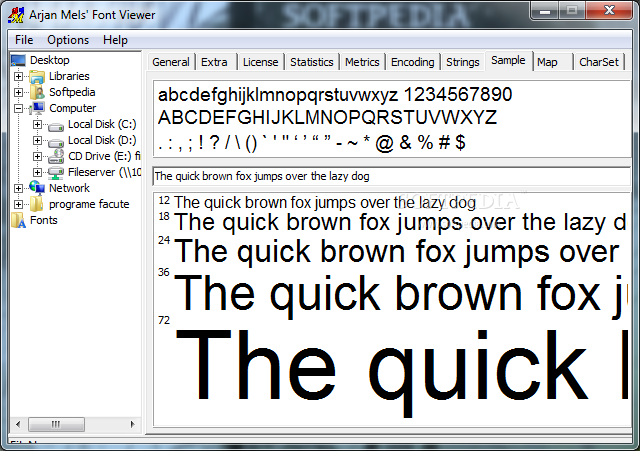The height and width of the screenshot is (451, 640).
Task: Click the tree horizontal scrollbar thumb
Action: click(x=56, y=424)
